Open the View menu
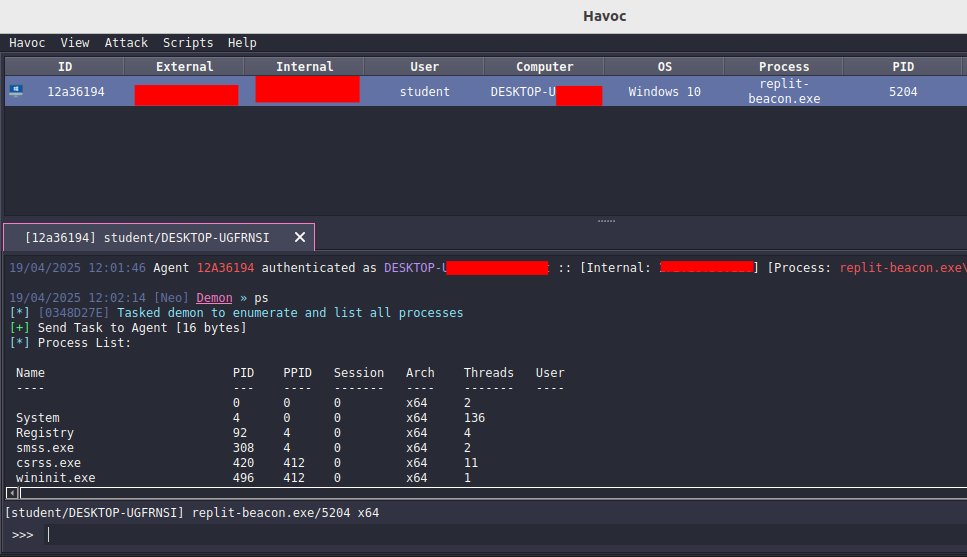The width and height of the screenshot is (967, 557). (x=75, y=43)
